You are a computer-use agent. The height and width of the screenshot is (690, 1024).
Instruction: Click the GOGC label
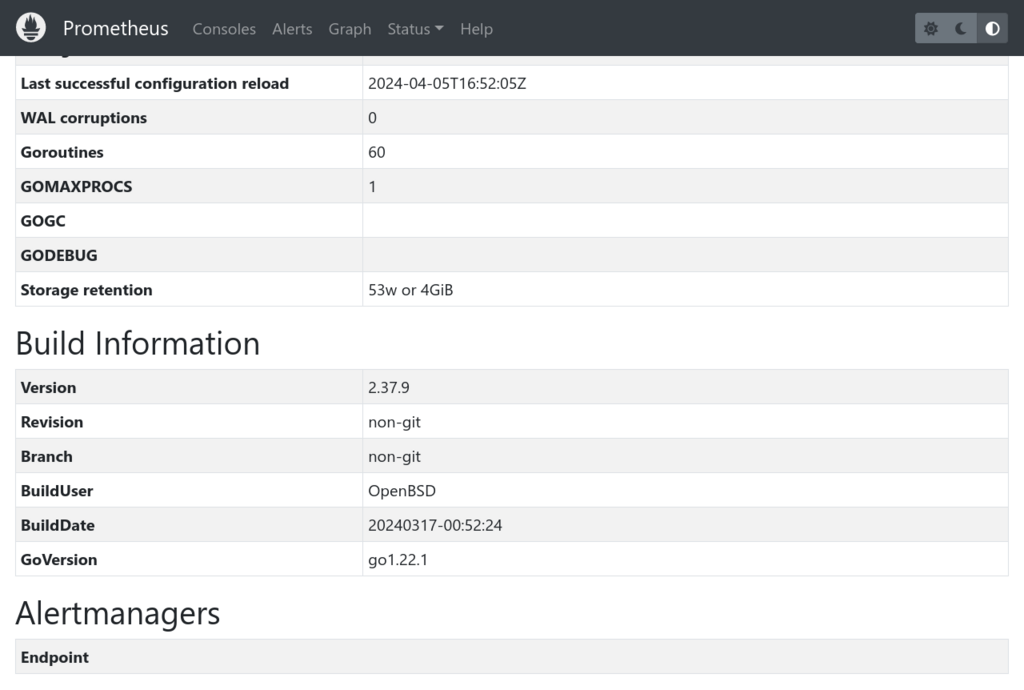43,221
